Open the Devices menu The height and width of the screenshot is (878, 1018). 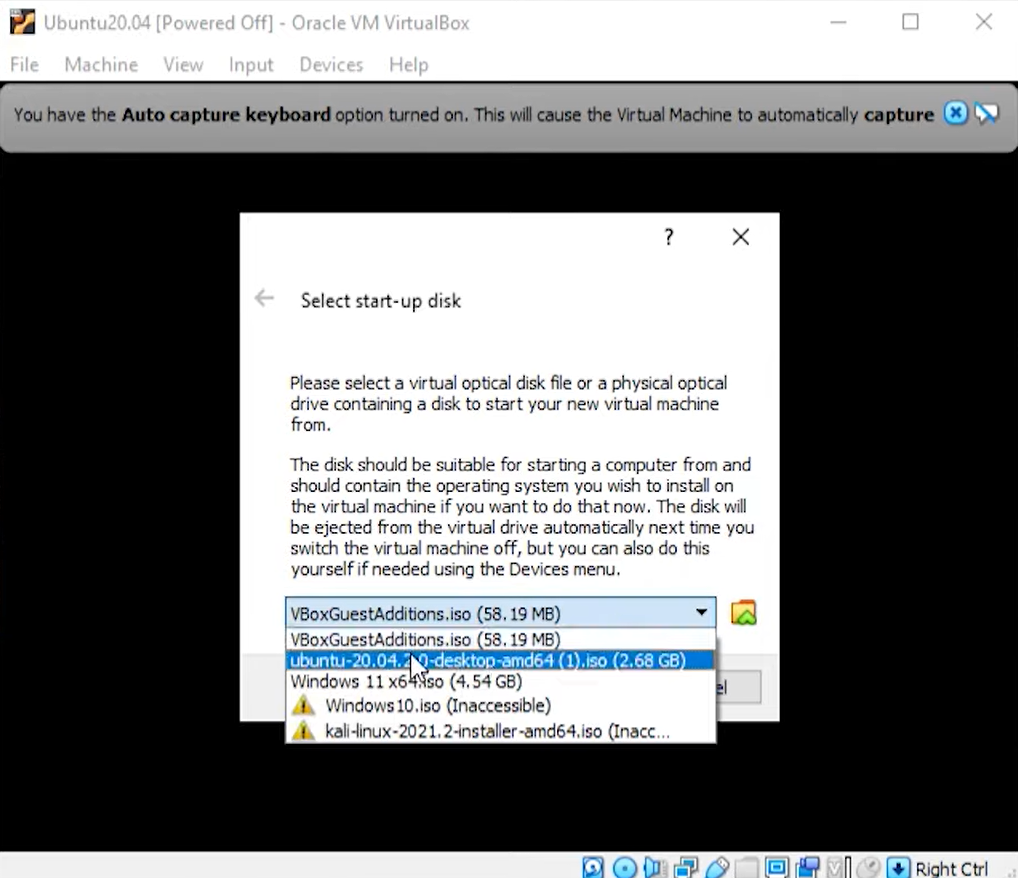point(330,64)
